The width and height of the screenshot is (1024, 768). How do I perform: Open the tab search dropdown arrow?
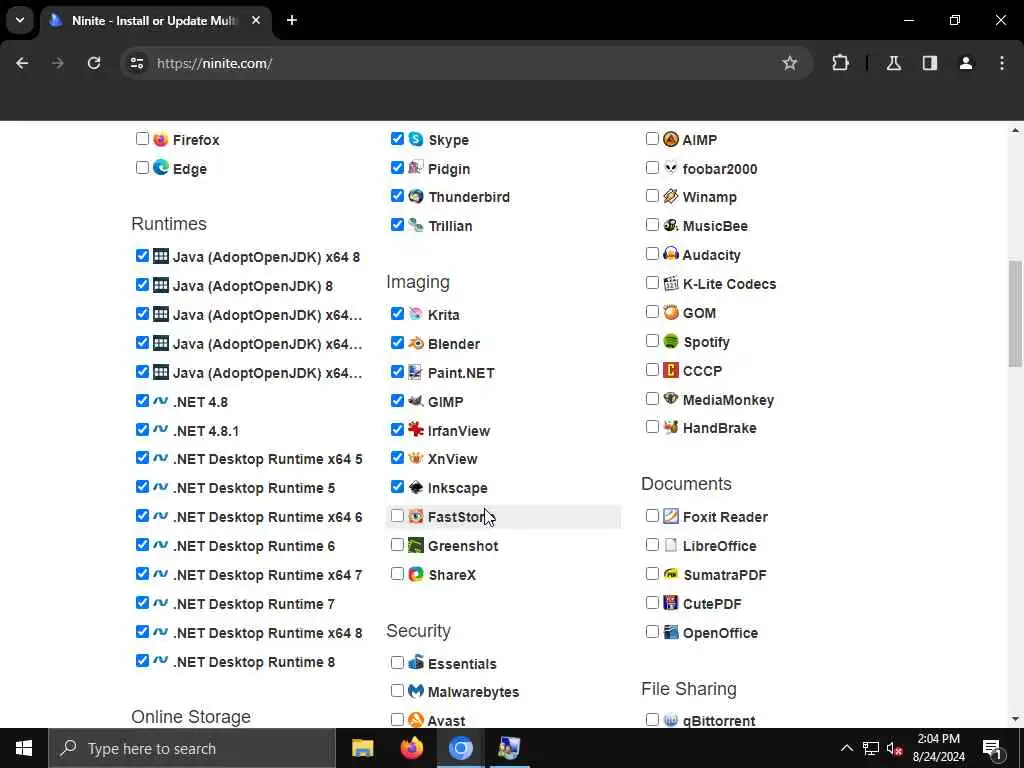(20, 20)
